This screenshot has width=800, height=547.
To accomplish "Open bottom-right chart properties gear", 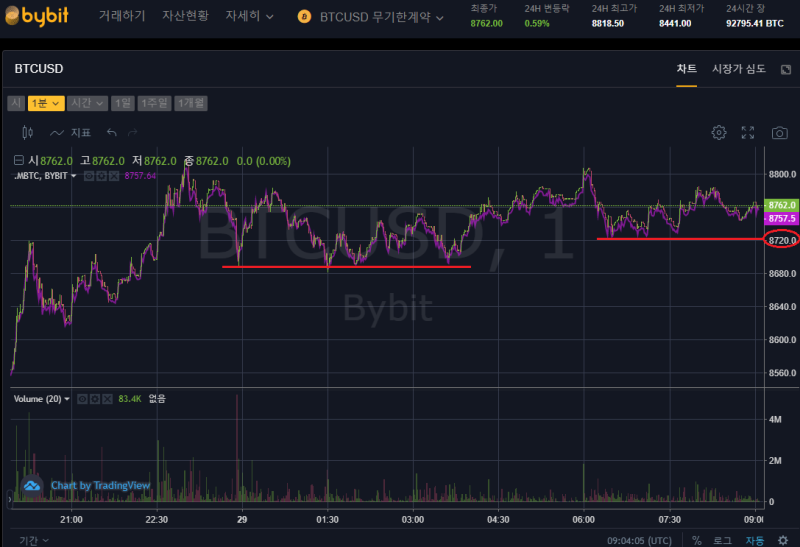I will tap(783, 540).
